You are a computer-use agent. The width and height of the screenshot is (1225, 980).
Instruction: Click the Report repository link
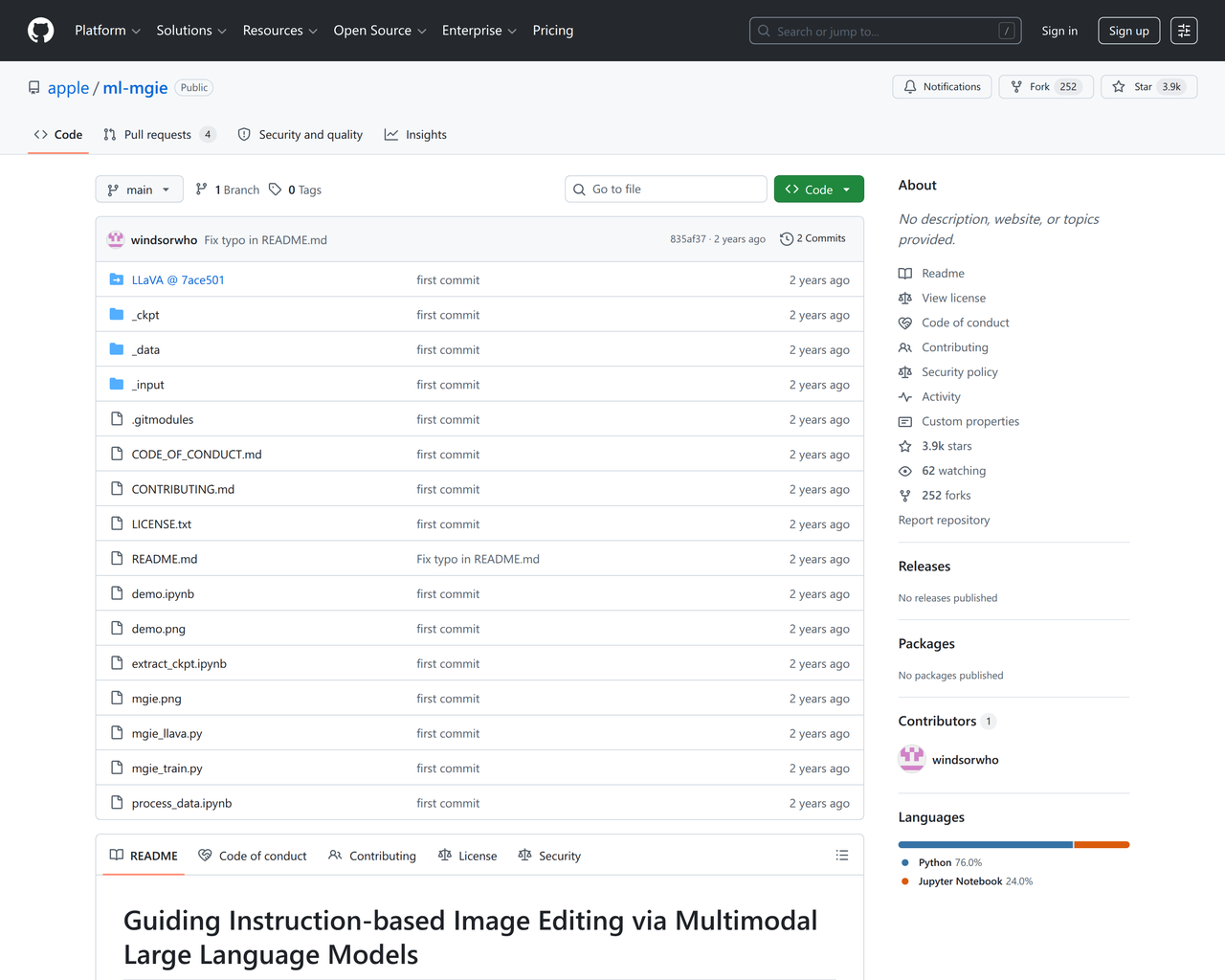945,521
